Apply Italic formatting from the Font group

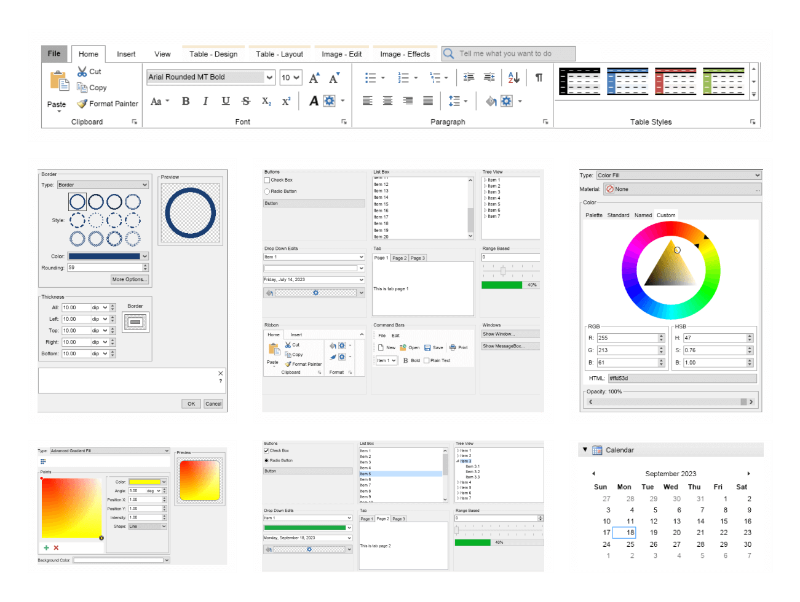[x=205, y=101]
